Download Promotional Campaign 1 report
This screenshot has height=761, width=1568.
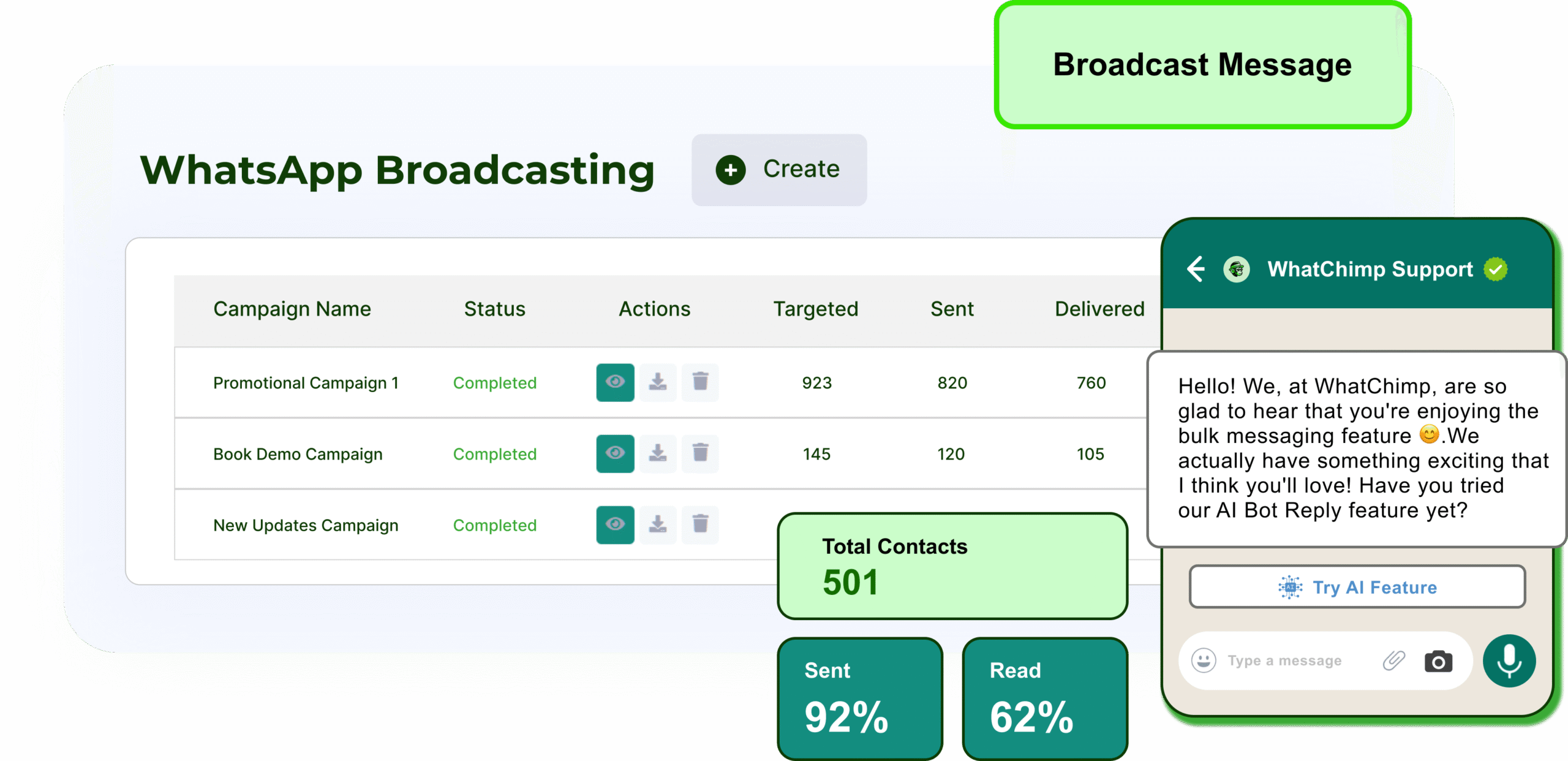tap(658, 382)
